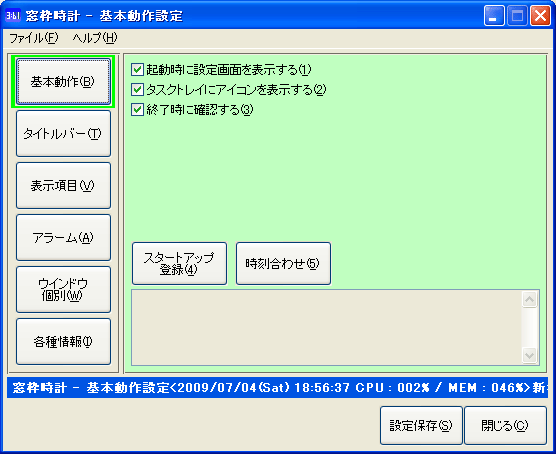
Task: Click the 時刻合わせ(5) button
Action: click(283, 264)
